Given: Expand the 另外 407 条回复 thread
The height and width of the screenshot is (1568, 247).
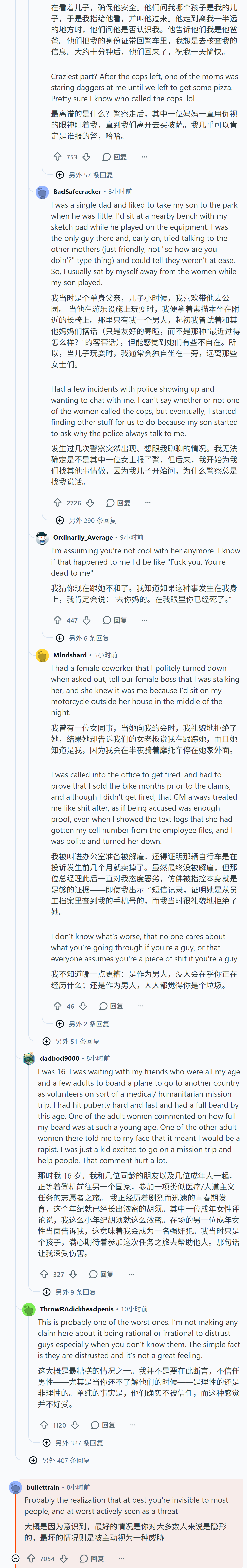Looking at the screenshot, I should point(60,1460).
